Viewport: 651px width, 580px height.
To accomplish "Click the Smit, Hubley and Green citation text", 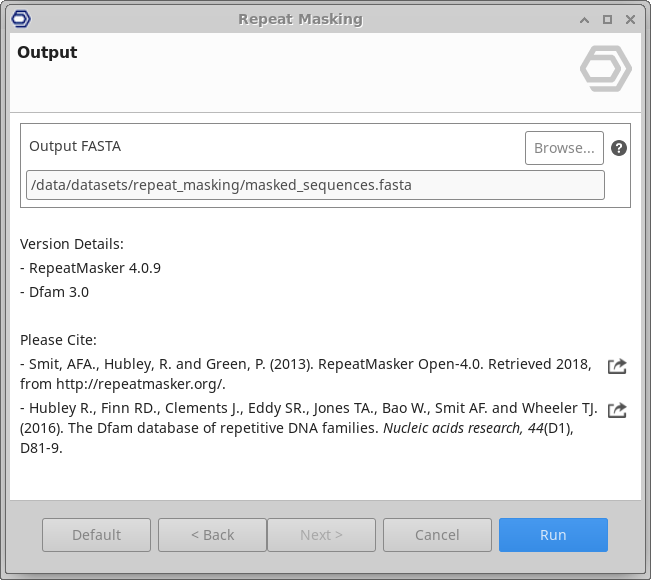I will pos(300,374).
